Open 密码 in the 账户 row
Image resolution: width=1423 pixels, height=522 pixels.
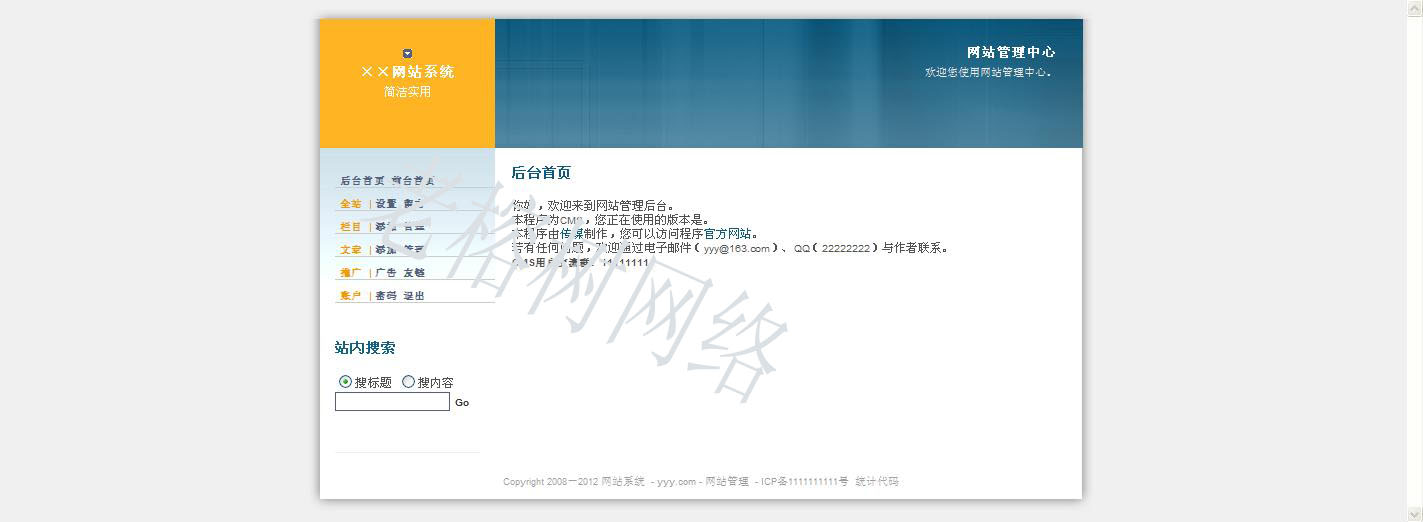pyautogui.click(x=386, y=296)
